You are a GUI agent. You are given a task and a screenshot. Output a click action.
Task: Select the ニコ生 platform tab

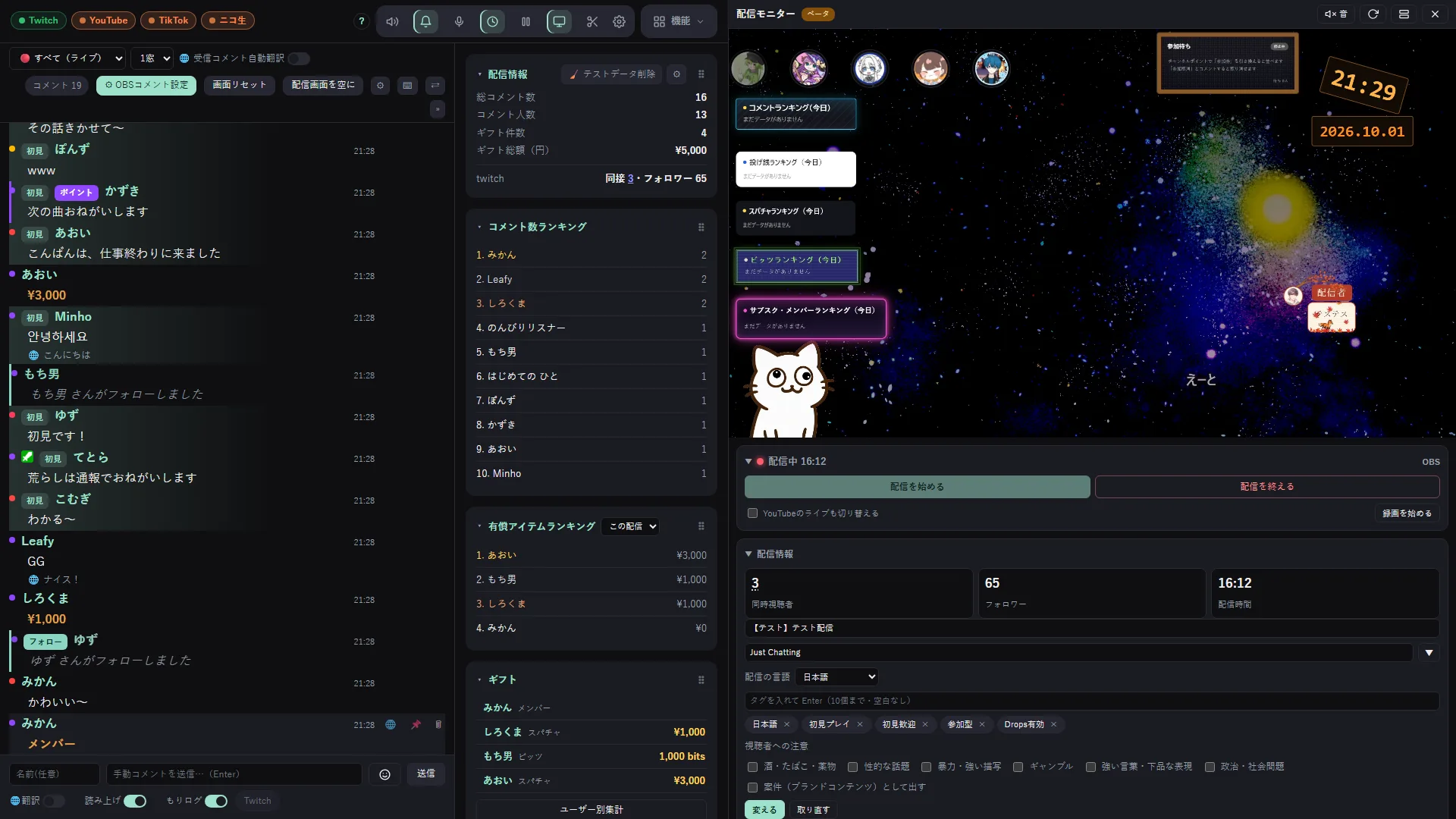coord(227,20)
